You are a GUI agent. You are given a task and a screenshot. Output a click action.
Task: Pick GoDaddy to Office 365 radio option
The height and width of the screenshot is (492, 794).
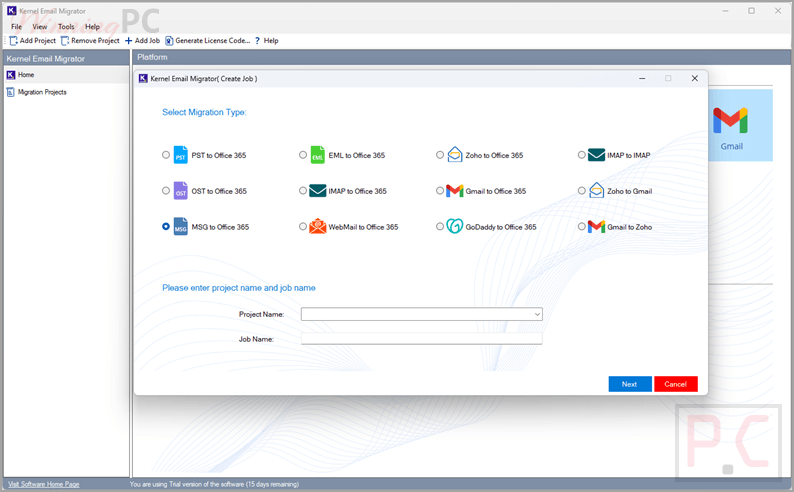tap(440, 226)
